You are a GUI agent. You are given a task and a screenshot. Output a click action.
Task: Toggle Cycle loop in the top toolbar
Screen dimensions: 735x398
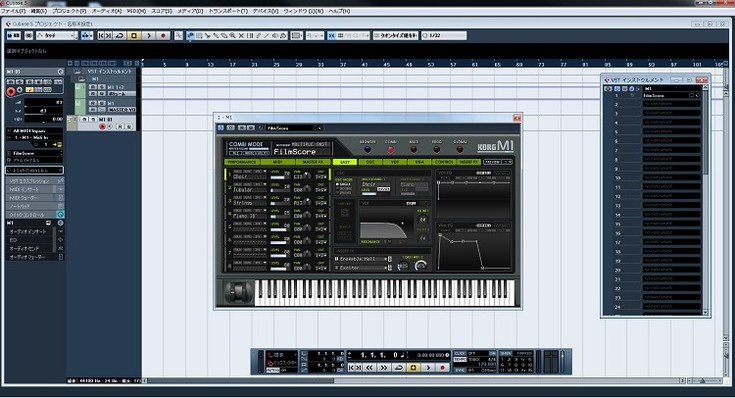click(120, 36)
